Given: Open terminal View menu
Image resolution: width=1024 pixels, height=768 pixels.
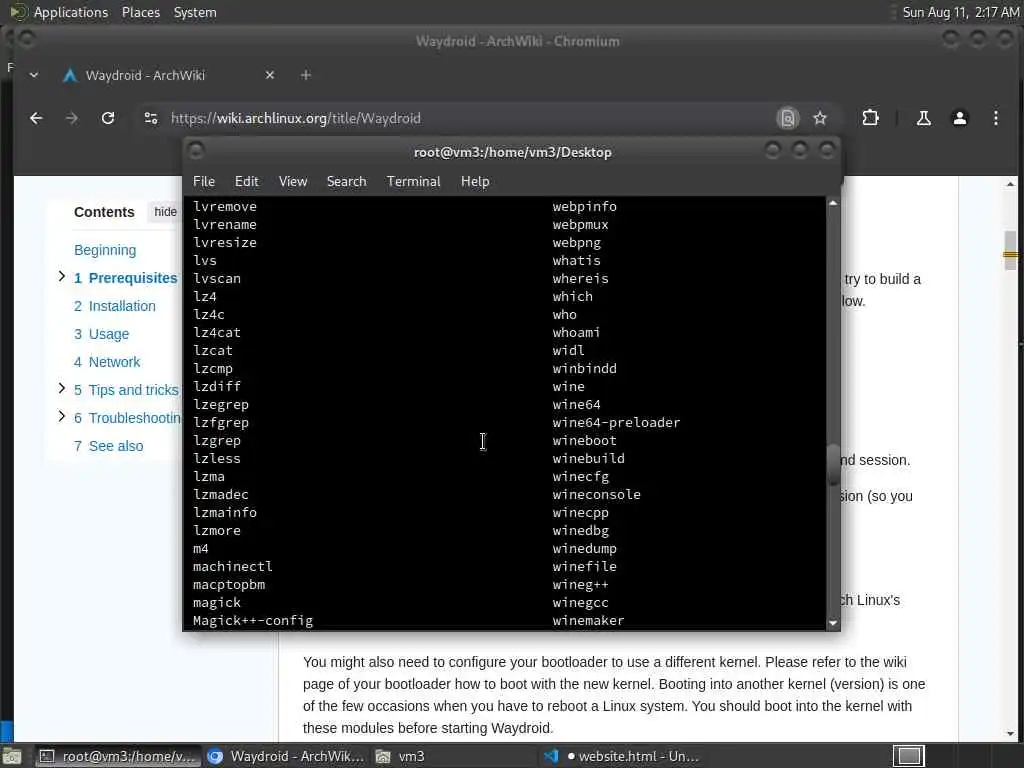Looking at the screenshot, I should point(293,182).
